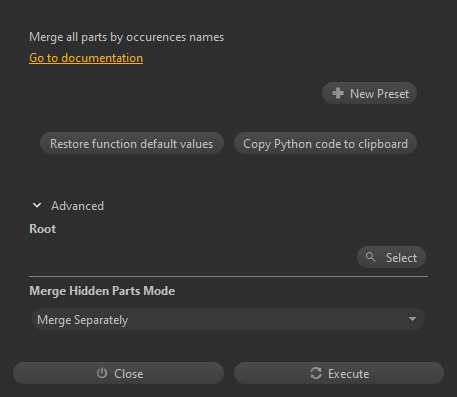This screenshot has width=457, height=397.
Task: Collapse the Advanced section with its chevron
Action: point(37,205)
